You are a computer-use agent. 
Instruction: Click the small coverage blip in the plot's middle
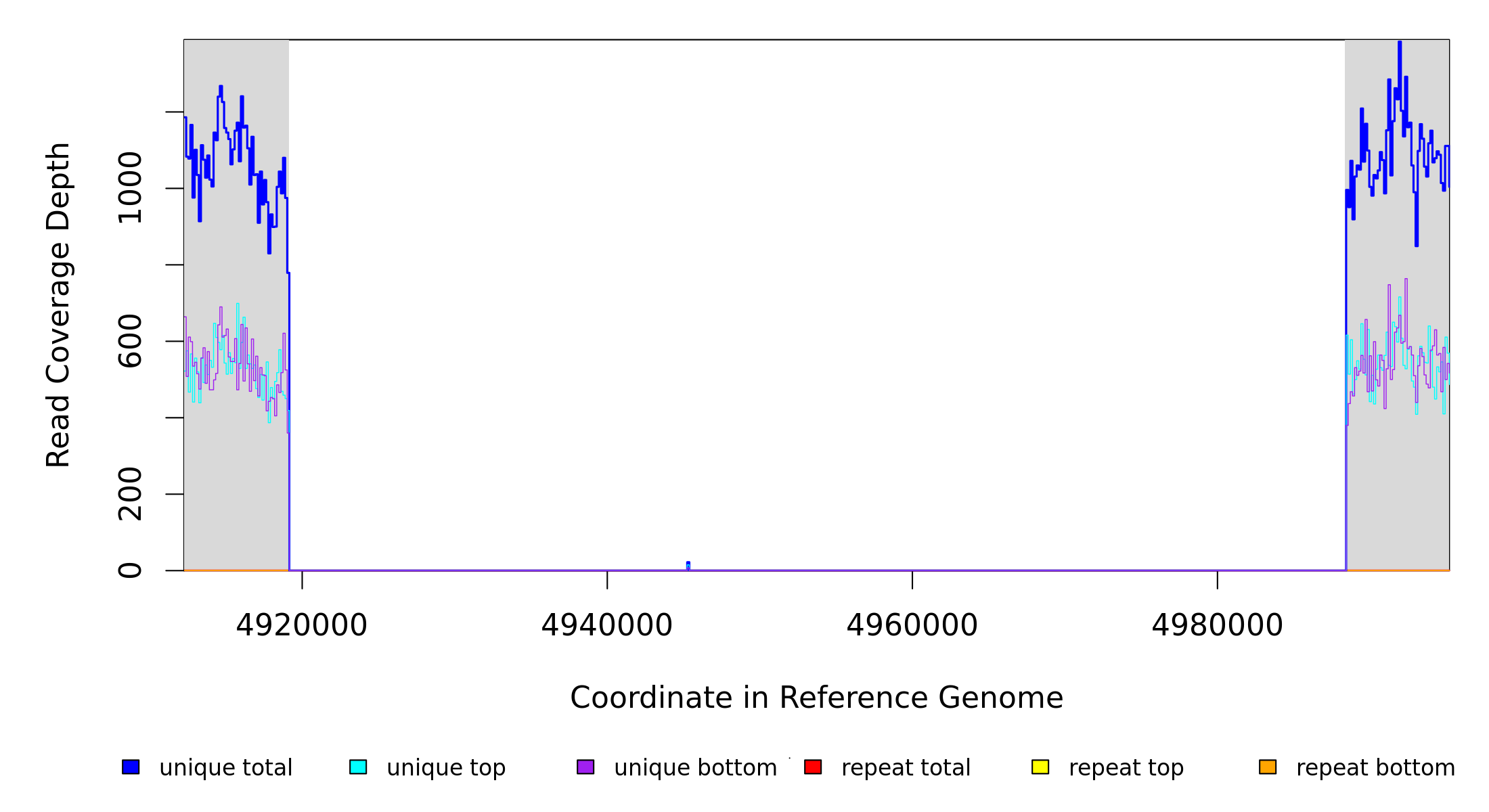pos(688,566)
